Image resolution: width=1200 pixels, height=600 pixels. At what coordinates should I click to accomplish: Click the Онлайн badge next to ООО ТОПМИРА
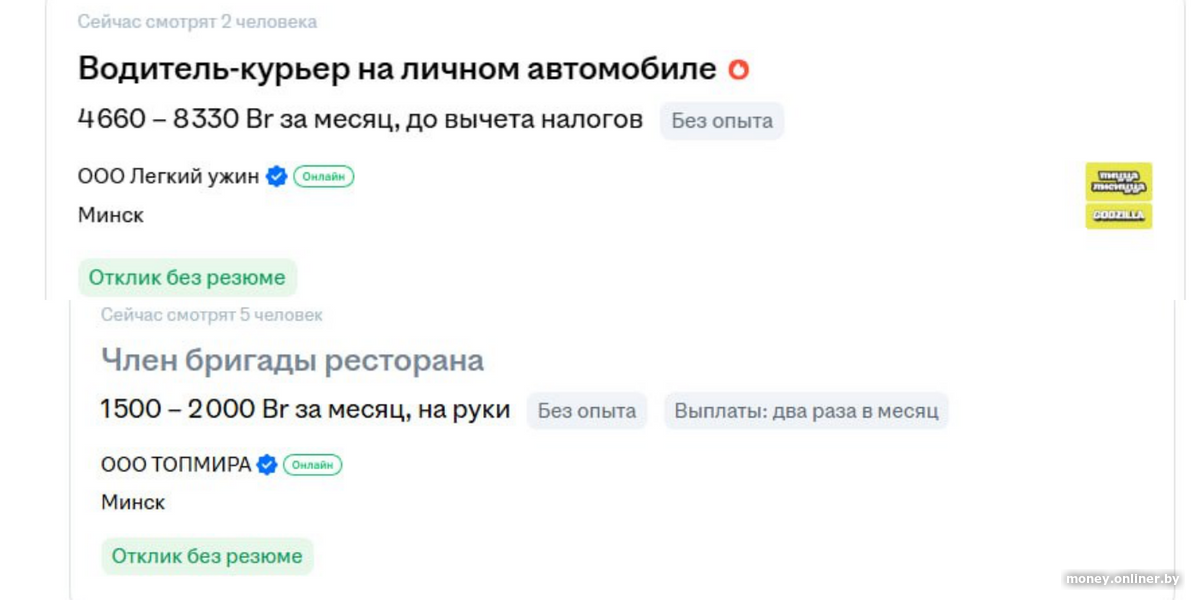[312, 465]
